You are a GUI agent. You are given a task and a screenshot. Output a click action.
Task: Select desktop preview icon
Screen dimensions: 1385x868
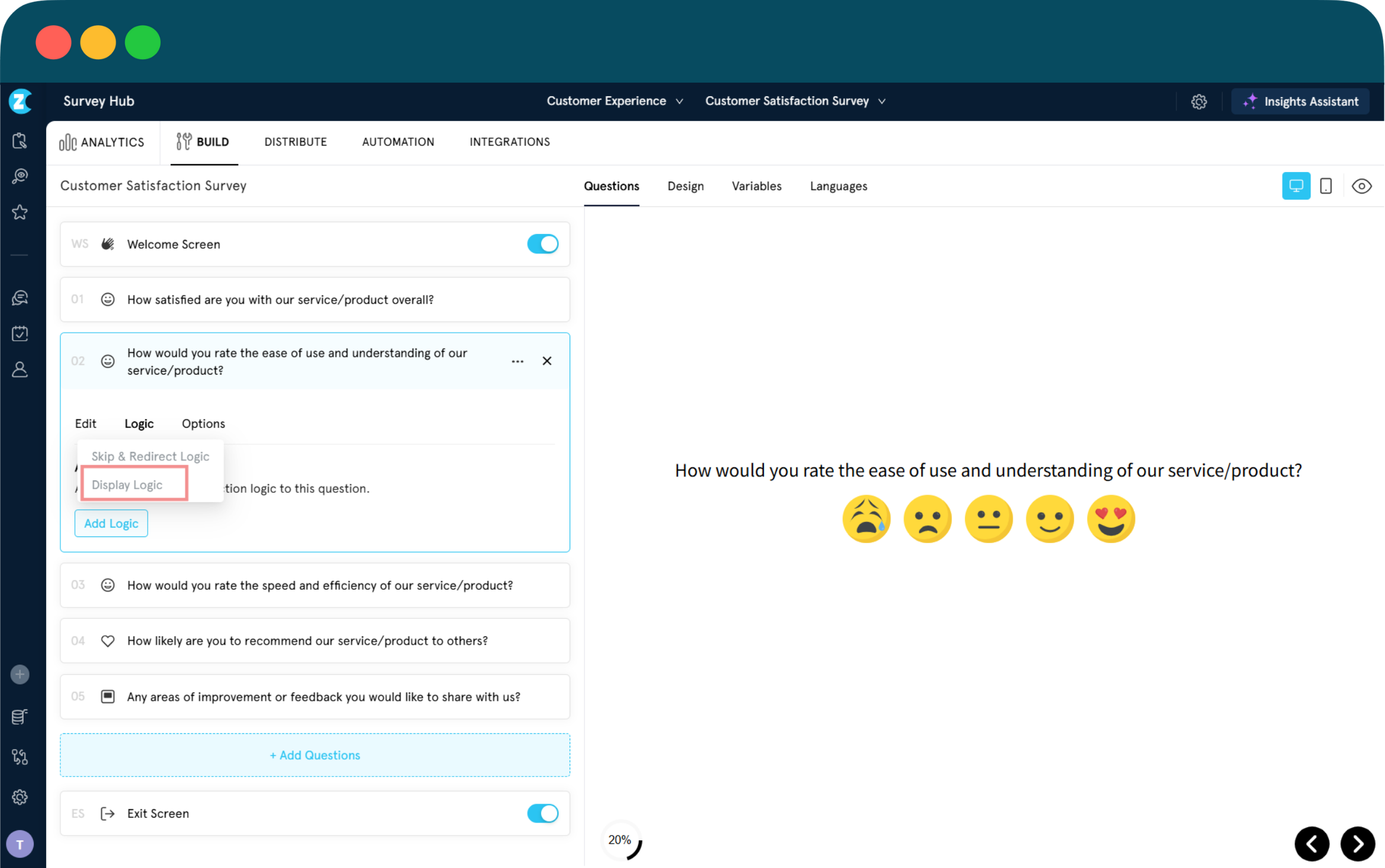pyautogui.click(x=1296, y=186)
